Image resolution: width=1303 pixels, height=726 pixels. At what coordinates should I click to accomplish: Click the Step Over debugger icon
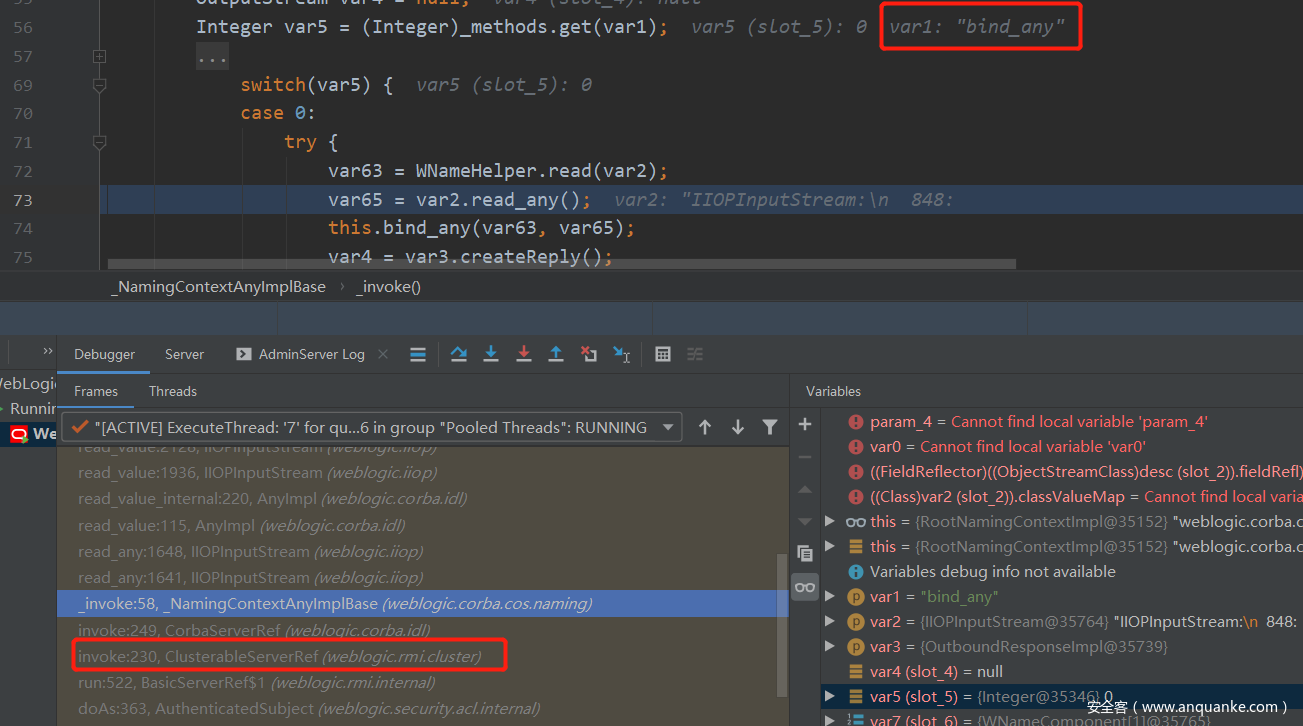point(458,354)
